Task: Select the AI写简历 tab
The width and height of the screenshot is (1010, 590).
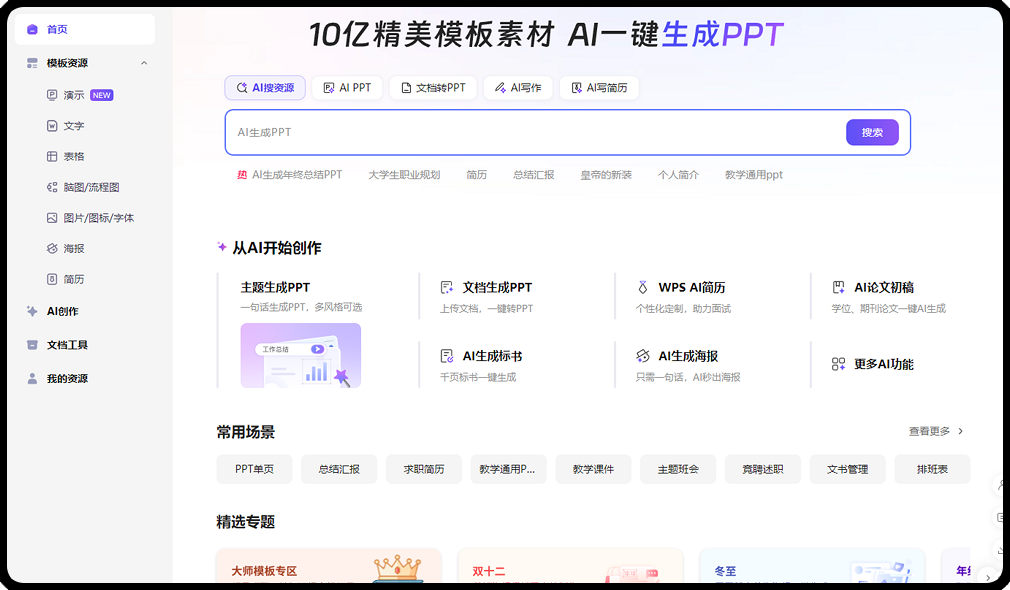Action: coord(599,87)
